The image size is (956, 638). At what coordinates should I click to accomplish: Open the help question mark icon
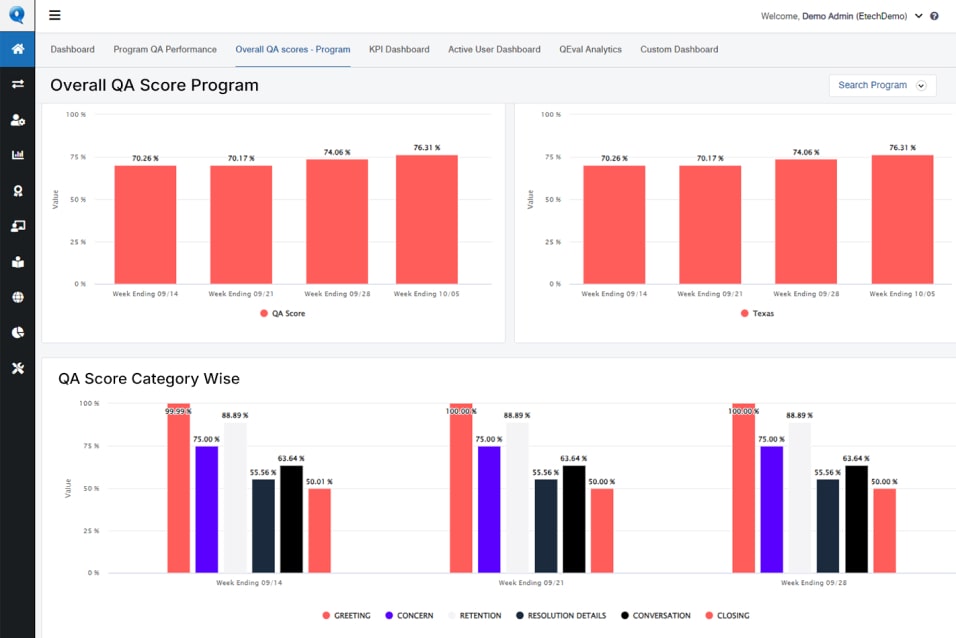[934, 16]
